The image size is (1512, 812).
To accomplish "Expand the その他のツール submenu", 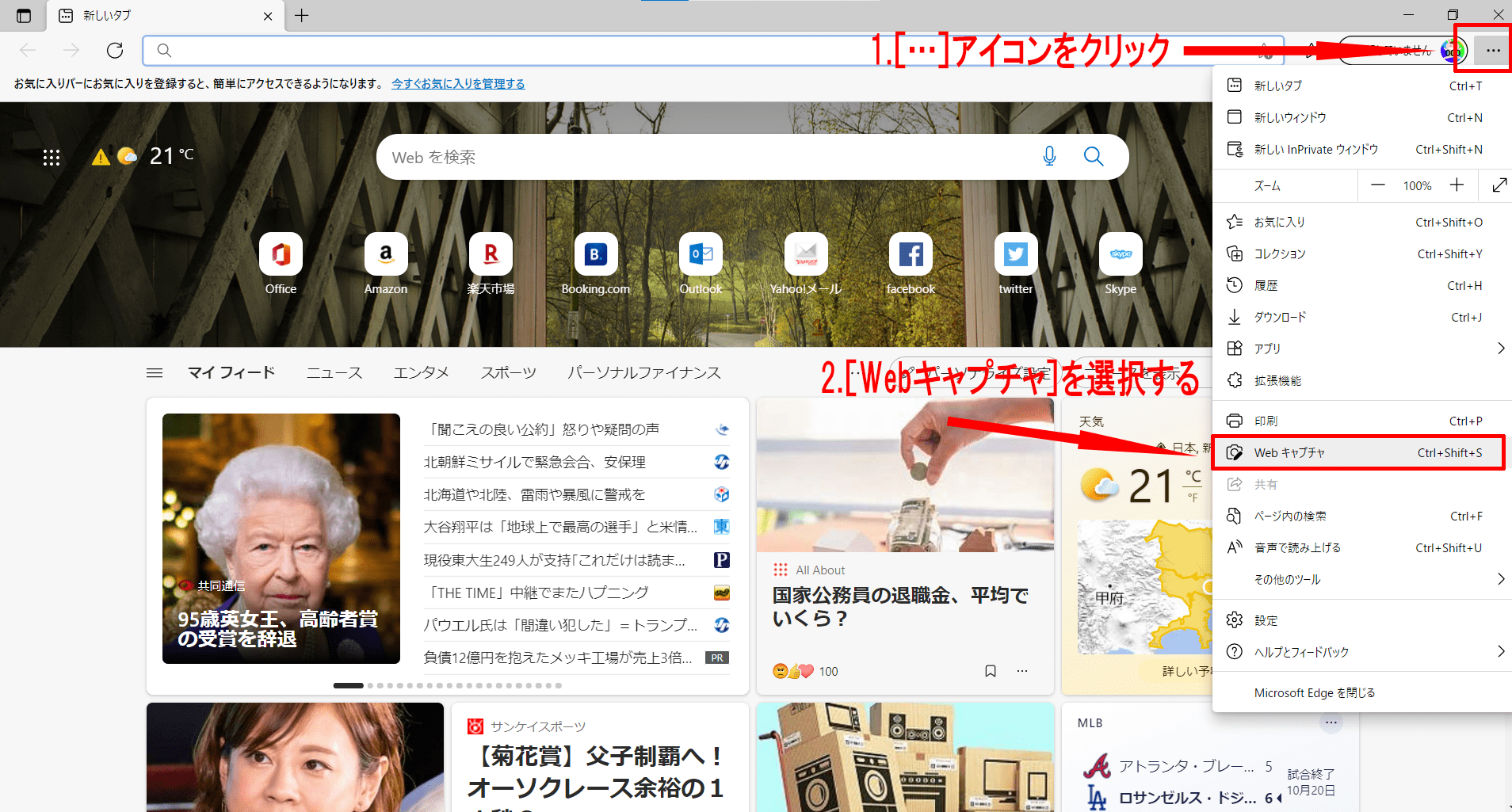I will 1500,579.
